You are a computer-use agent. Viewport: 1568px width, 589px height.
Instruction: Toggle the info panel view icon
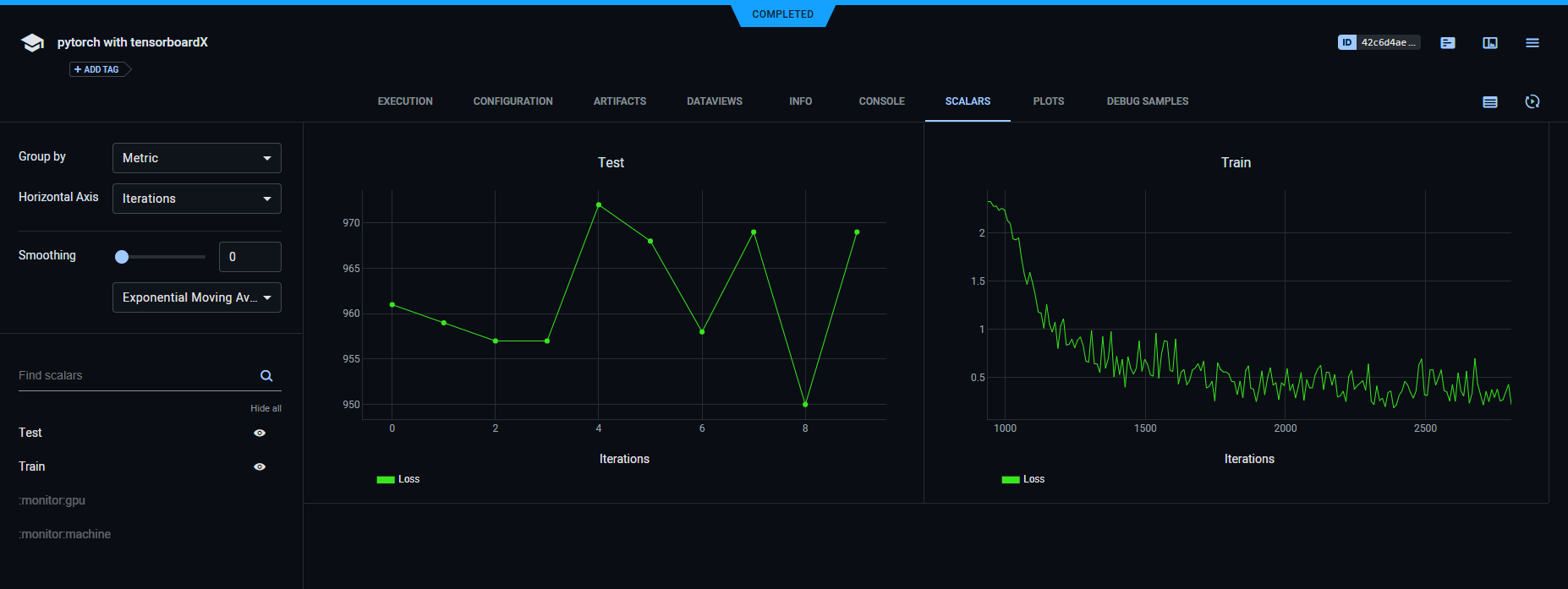pos(1490,43)
